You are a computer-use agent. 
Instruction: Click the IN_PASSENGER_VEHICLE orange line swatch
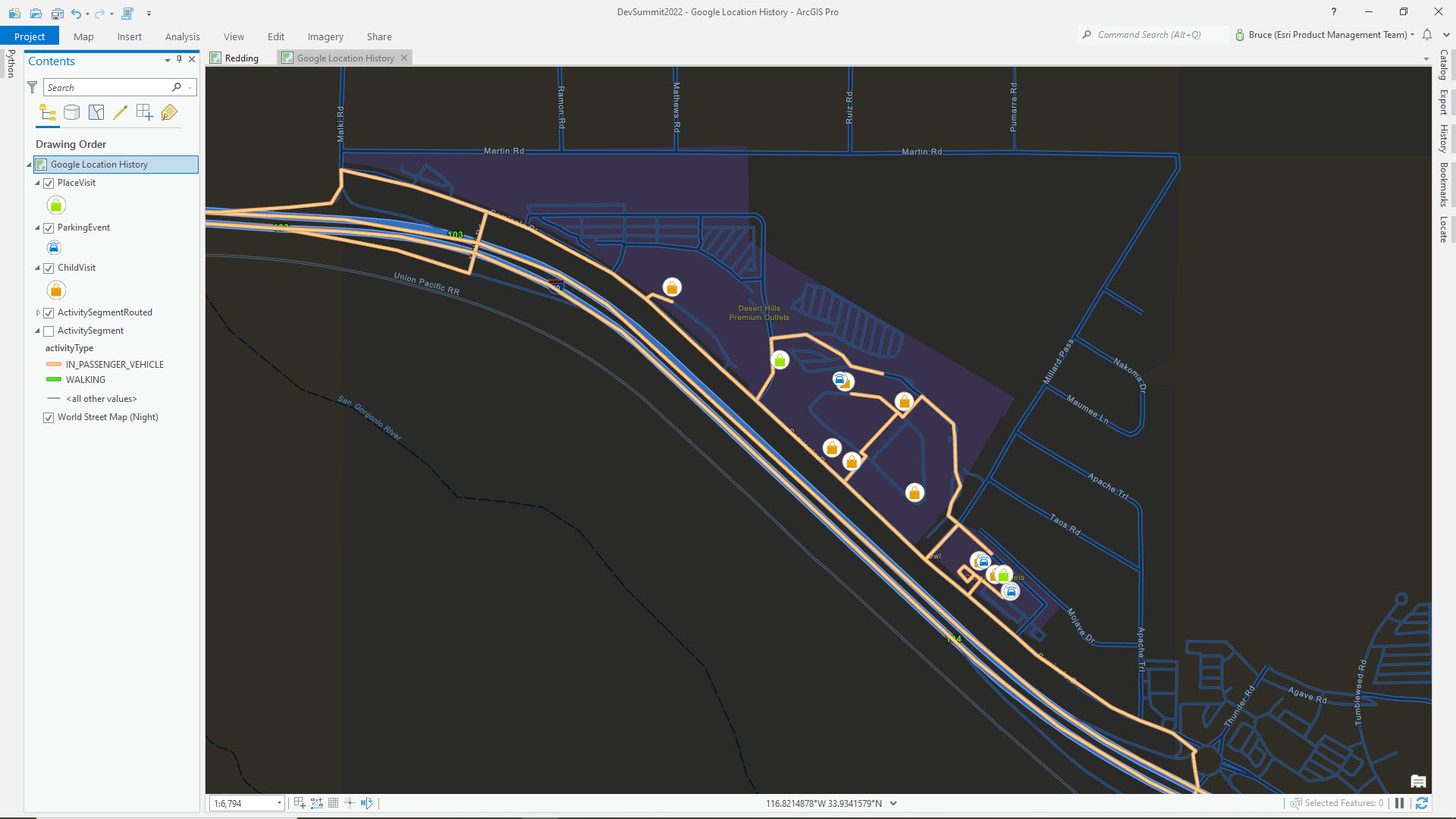pos(54,365)
